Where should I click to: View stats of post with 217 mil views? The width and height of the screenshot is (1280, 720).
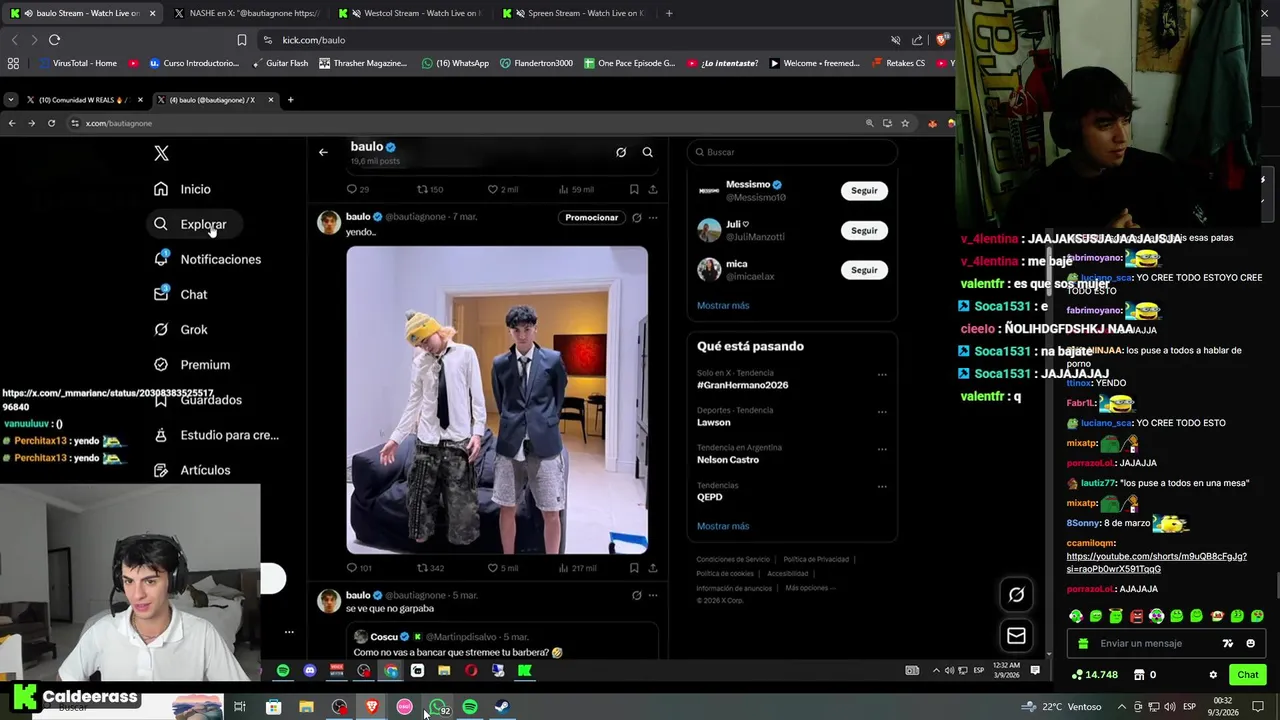(577, 568)
